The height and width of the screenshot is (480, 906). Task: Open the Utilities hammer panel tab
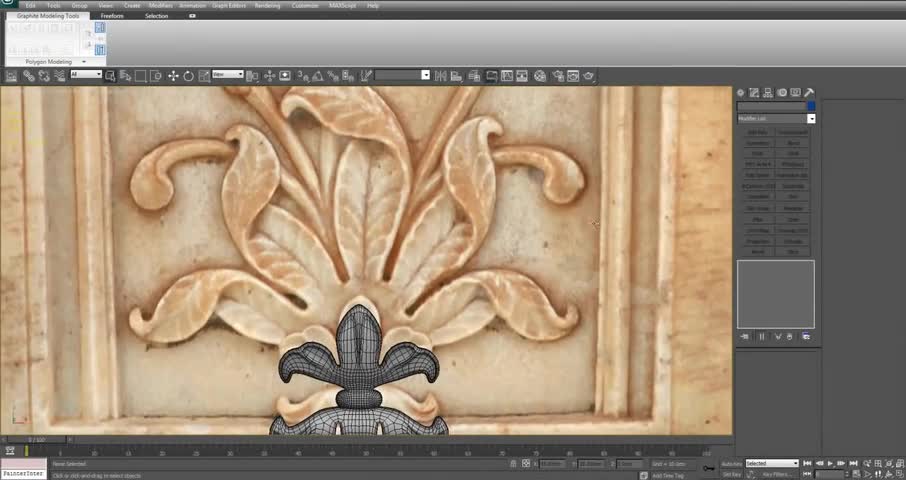809,92
